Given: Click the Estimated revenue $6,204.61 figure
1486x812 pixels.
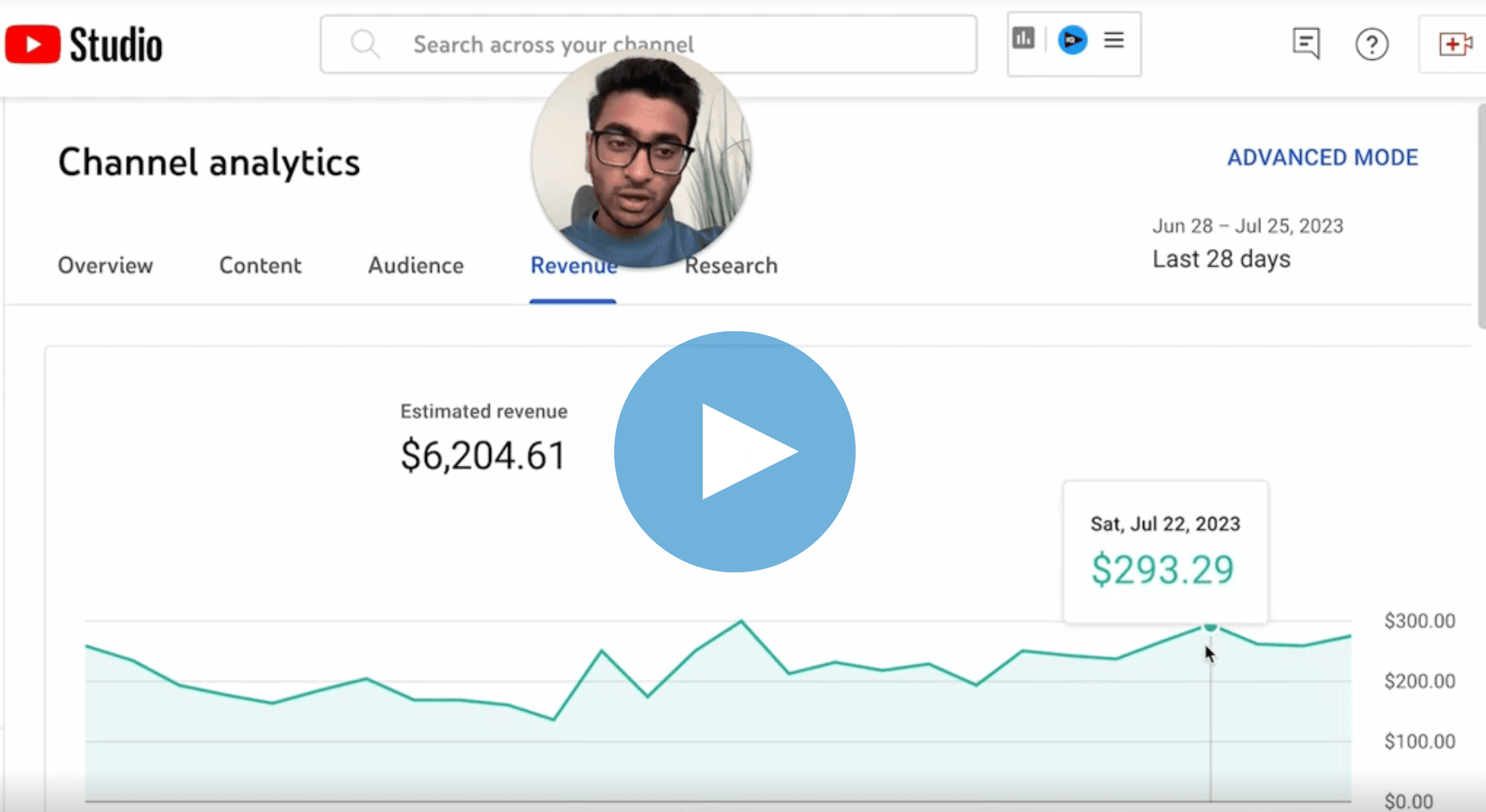Looking at the screenshot, I should 484,454.
